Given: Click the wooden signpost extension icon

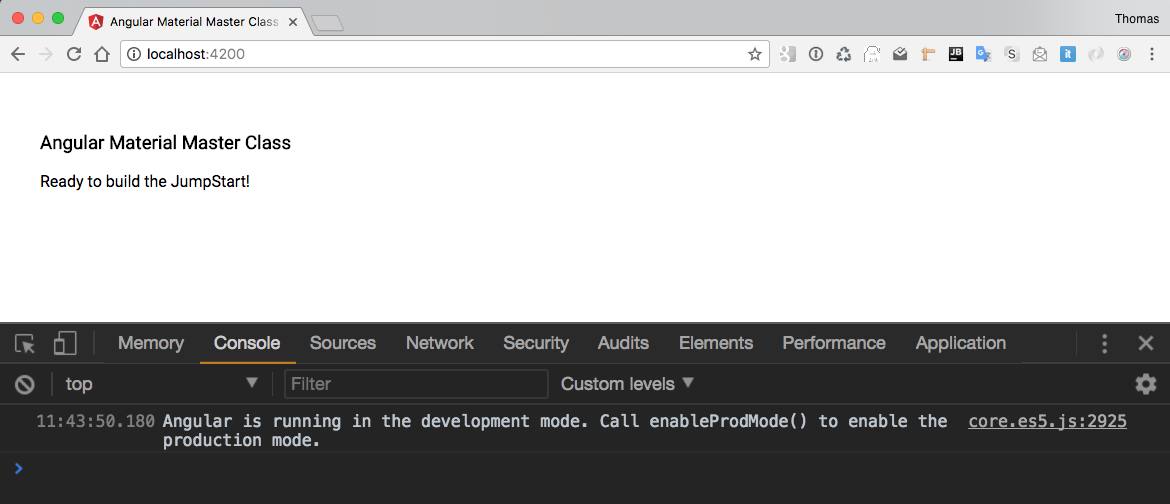Looking at the screenshot, I should [x=927, y=54].
